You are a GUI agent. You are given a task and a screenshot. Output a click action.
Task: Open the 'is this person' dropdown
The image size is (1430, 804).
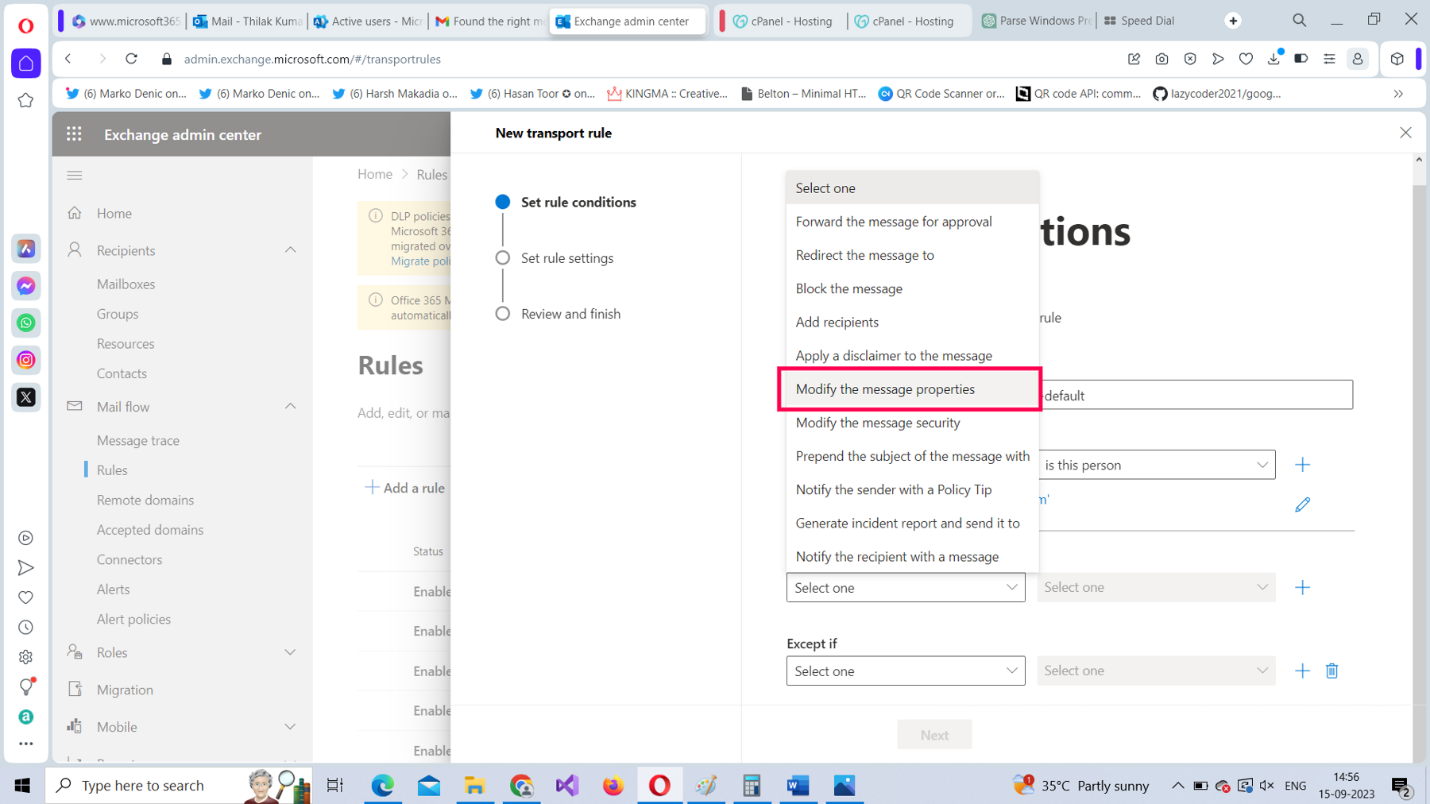(x=1156, y=465)
